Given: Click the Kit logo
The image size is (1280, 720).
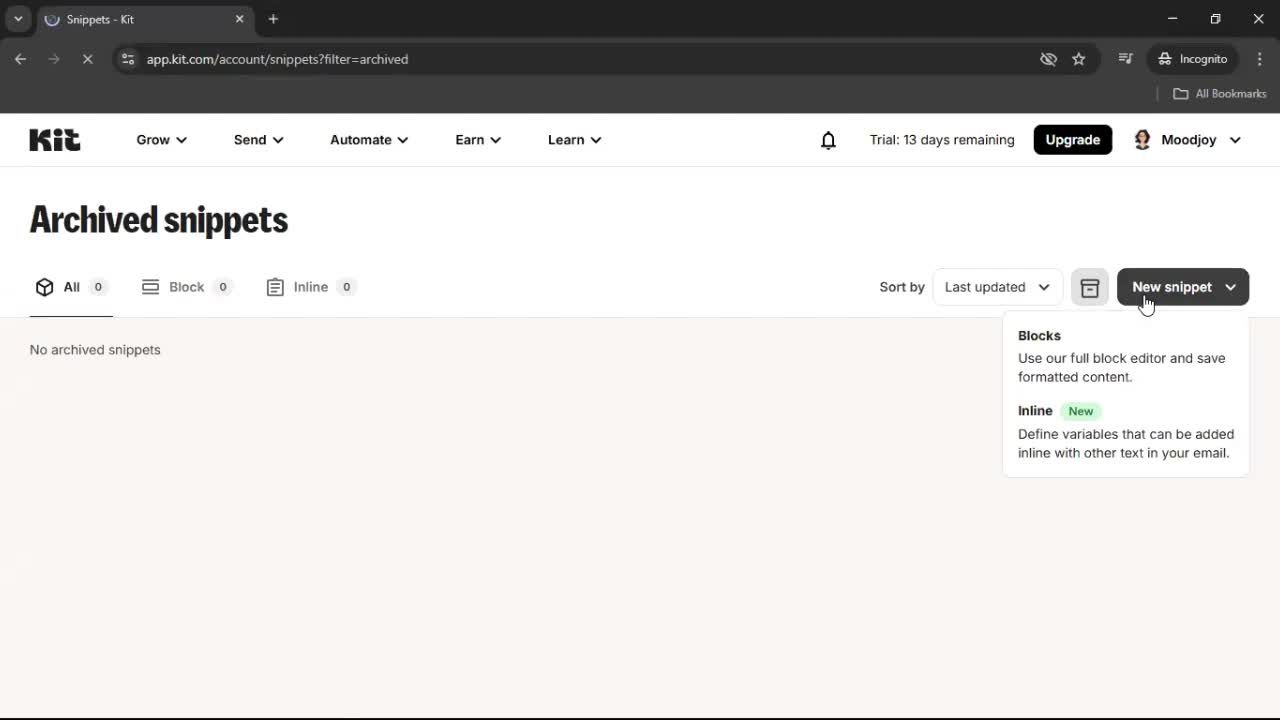Looking at the screenshot, I should pos(54,139).
